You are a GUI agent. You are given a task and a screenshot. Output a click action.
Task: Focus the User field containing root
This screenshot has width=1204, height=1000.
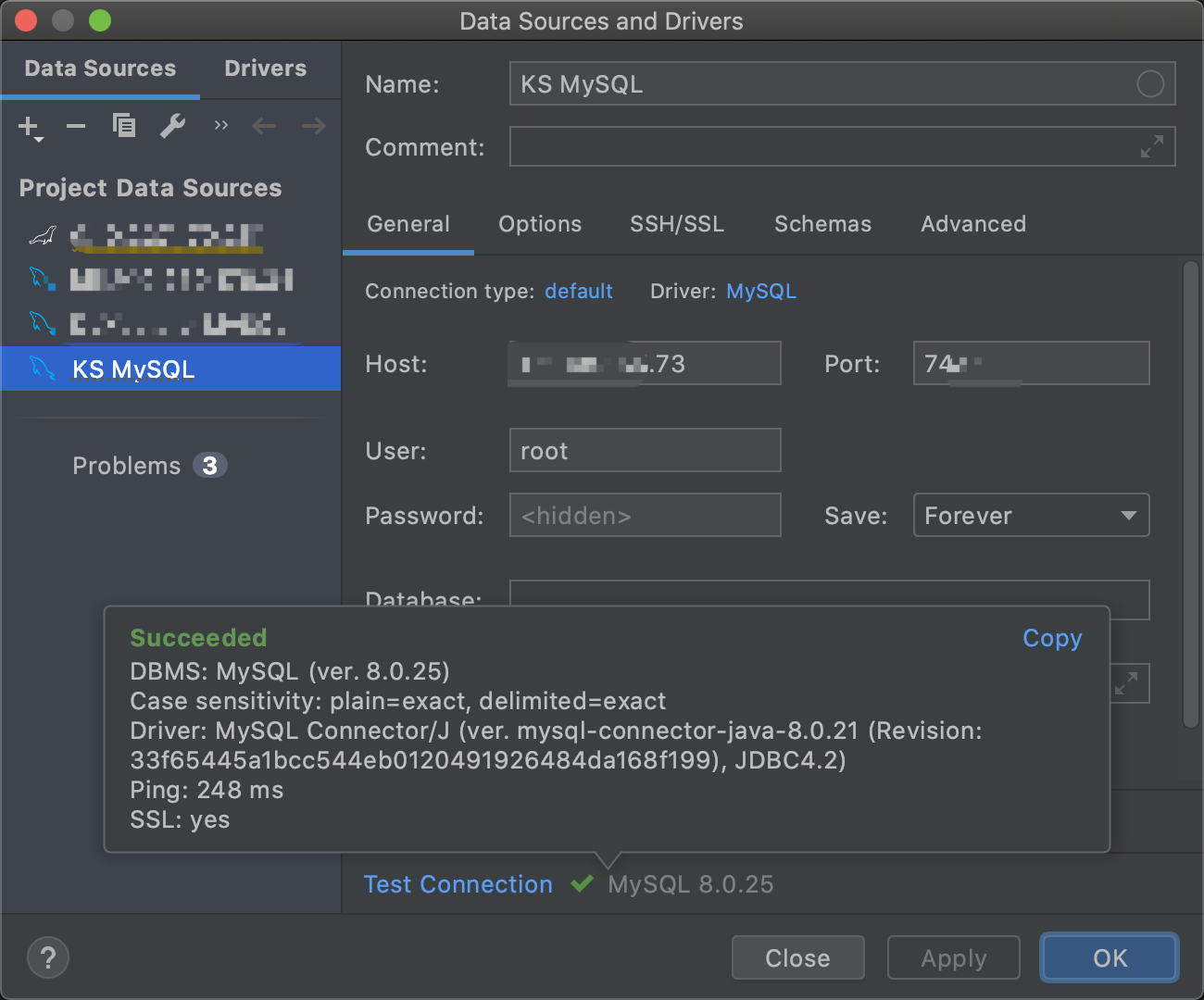[646, 450]
